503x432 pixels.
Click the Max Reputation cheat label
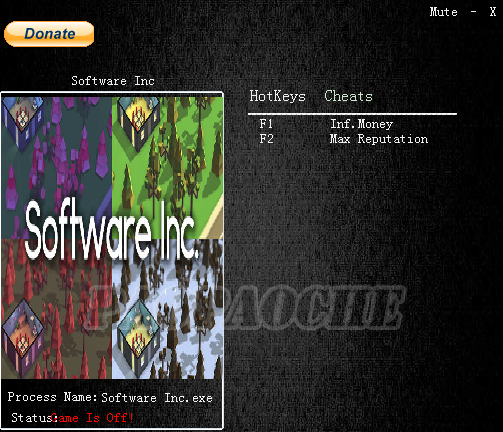click(379, 139)
